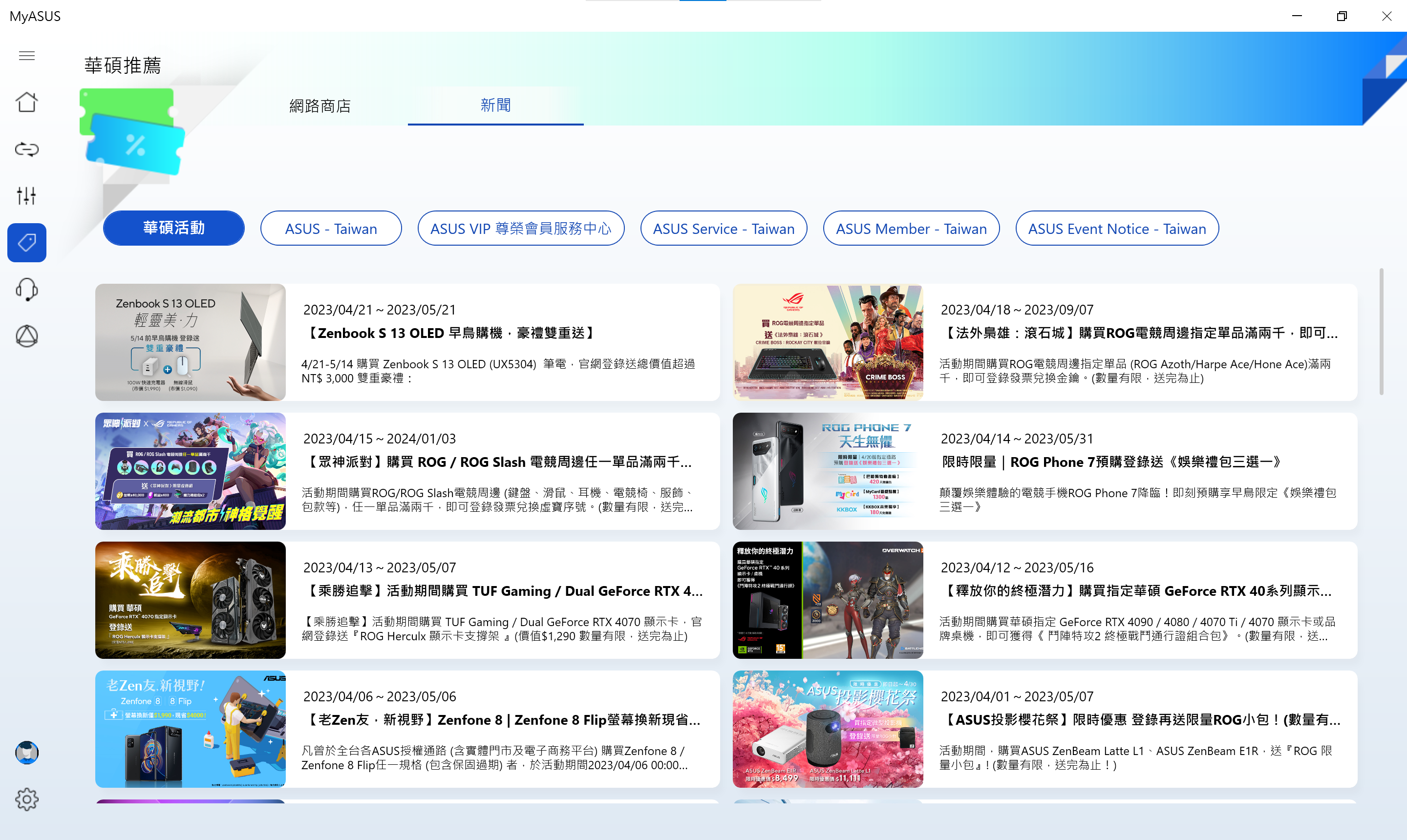This screenshot has height=840, width=1407.
Task: Click date 2023/04/01 ~ 2023/05/07
Action: (1017, 697)
